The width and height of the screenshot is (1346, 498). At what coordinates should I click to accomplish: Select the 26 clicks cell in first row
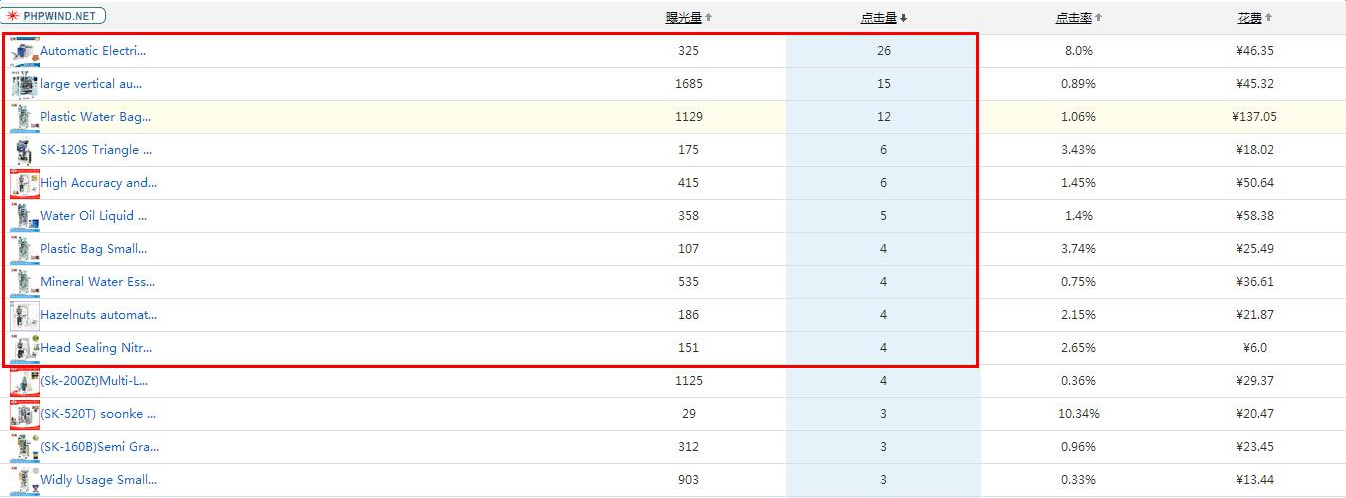[883, 51]
